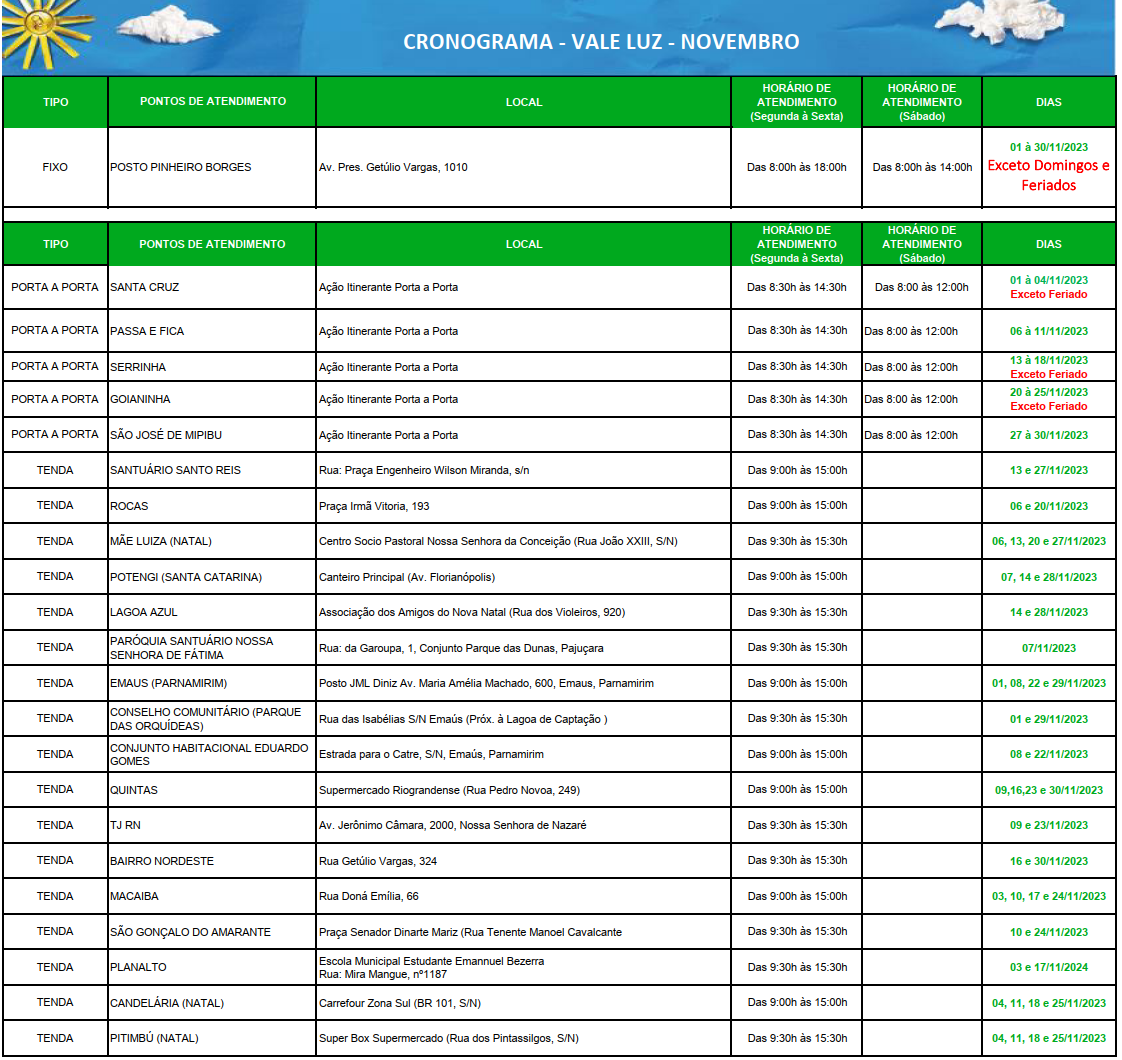Click the '06 e 20/11/2023' date

[x=1048, y=505]
